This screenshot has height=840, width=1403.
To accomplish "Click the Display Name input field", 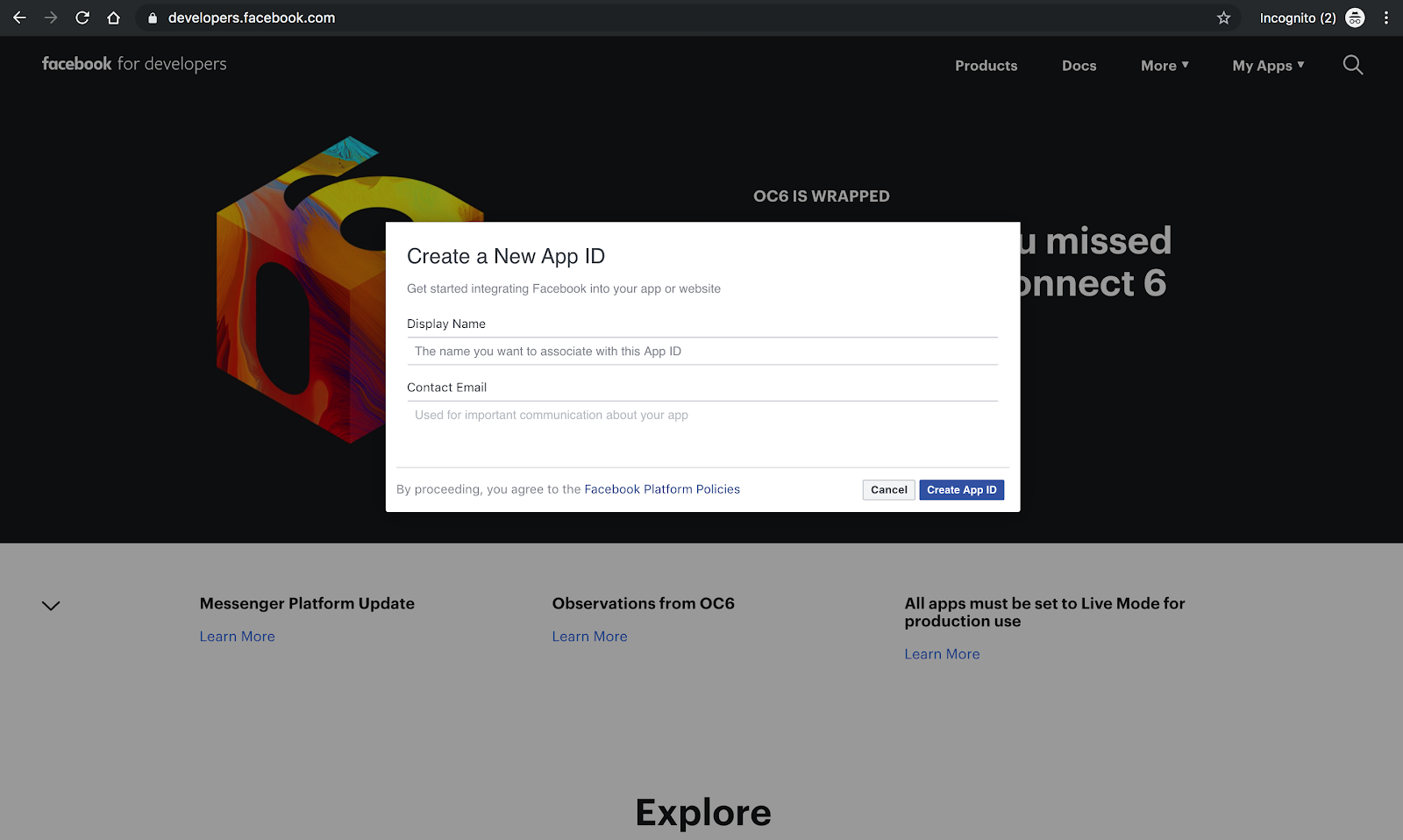I will (702, 352).
